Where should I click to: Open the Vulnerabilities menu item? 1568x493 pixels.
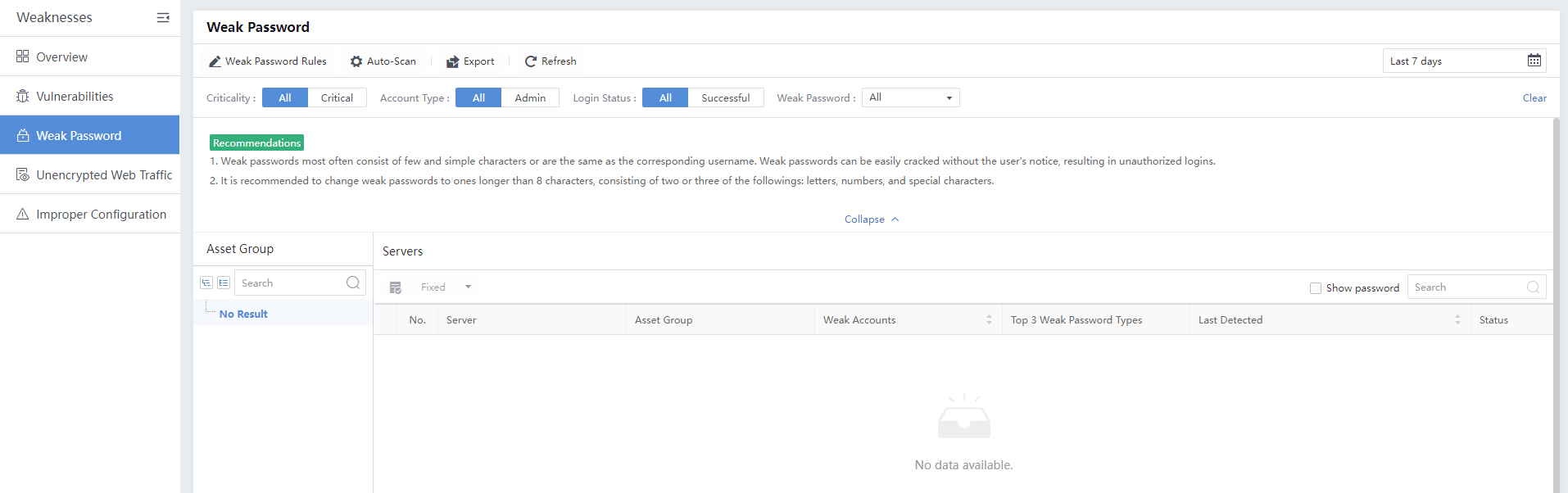pyautogui.click(x=75, y=96)
